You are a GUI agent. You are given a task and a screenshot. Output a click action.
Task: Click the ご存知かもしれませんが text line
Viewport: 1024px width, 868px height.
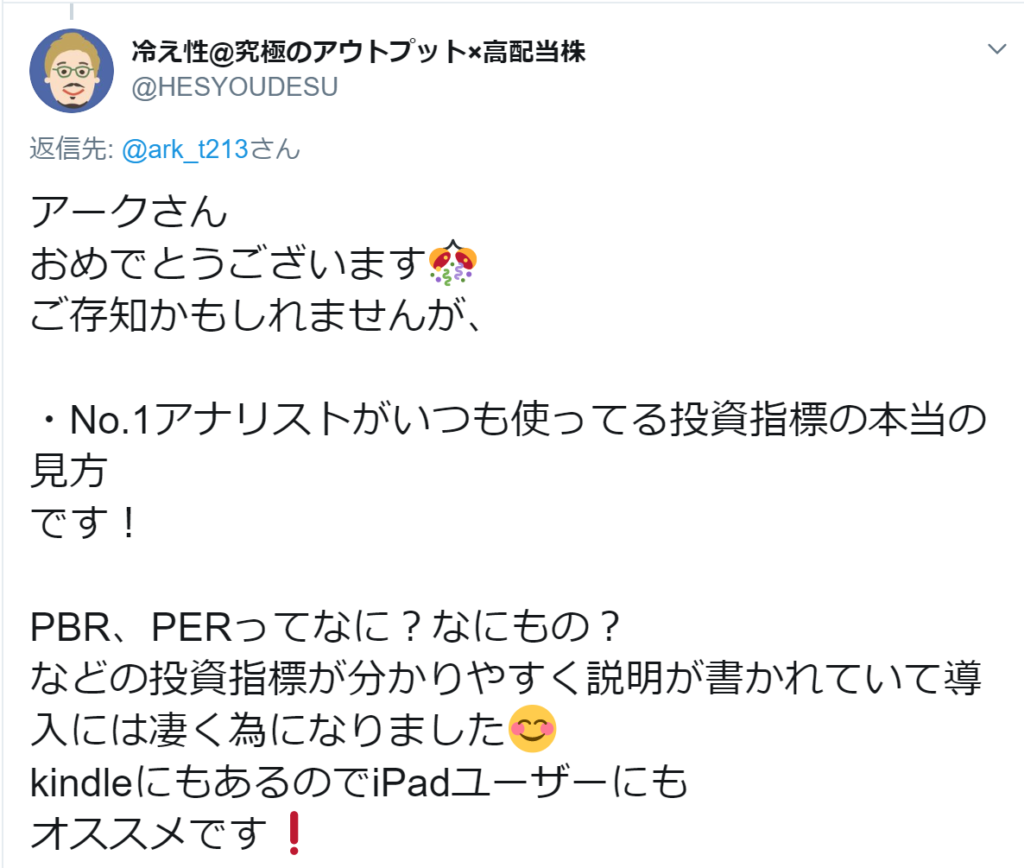pos(255,315)
